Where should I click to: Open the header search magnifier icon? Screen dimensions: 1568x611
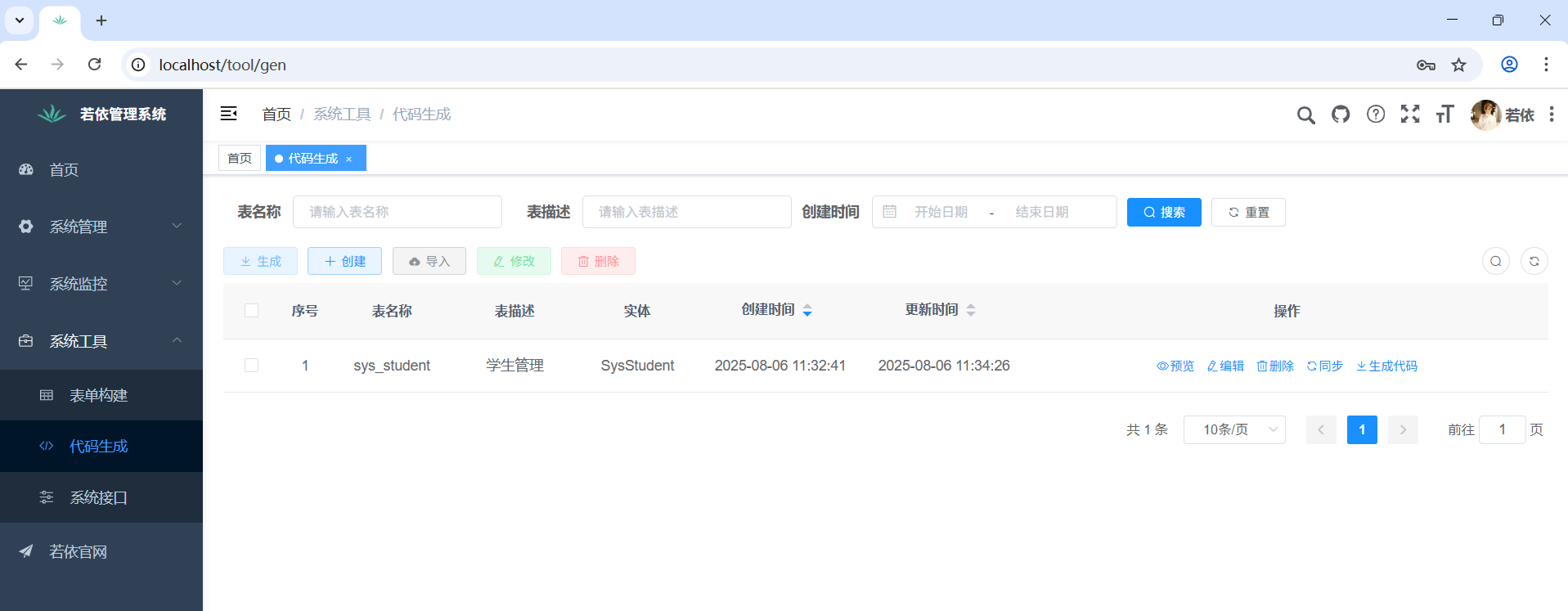1306,115
